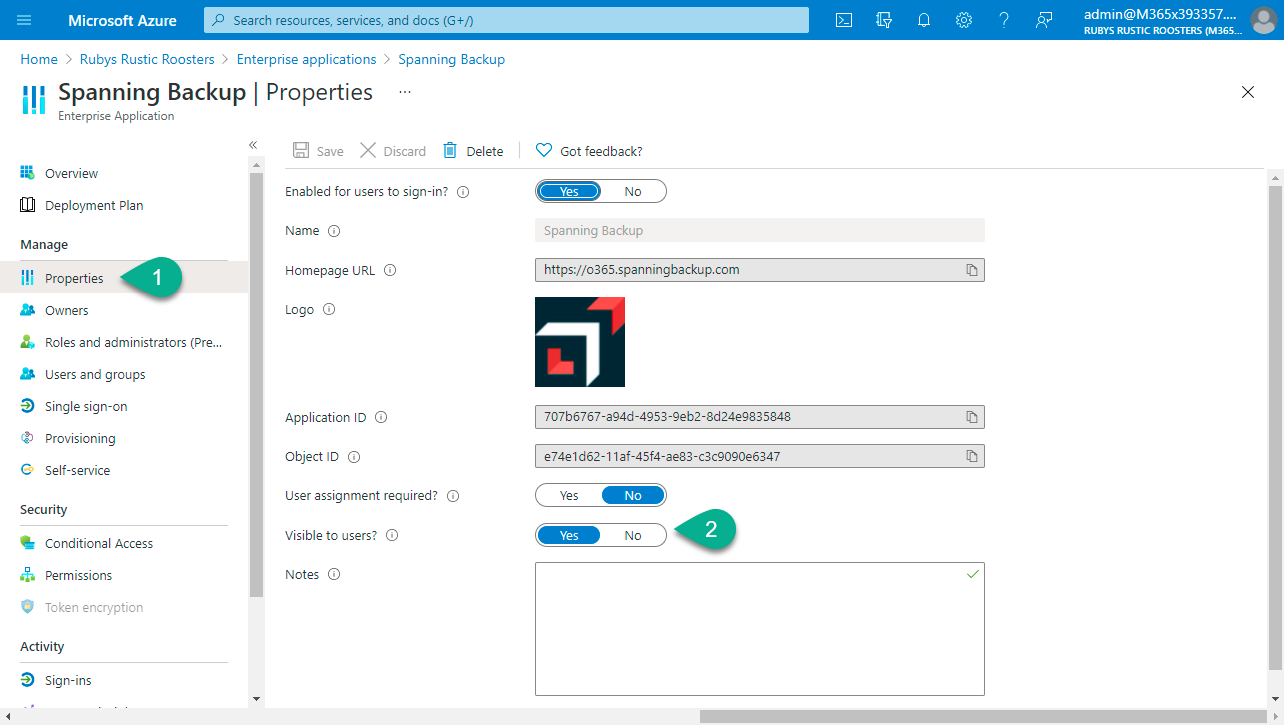Show info tooltip for Name
This screenshot has height=725, width=1284.
pyautogui.click(x=334, y=231)
